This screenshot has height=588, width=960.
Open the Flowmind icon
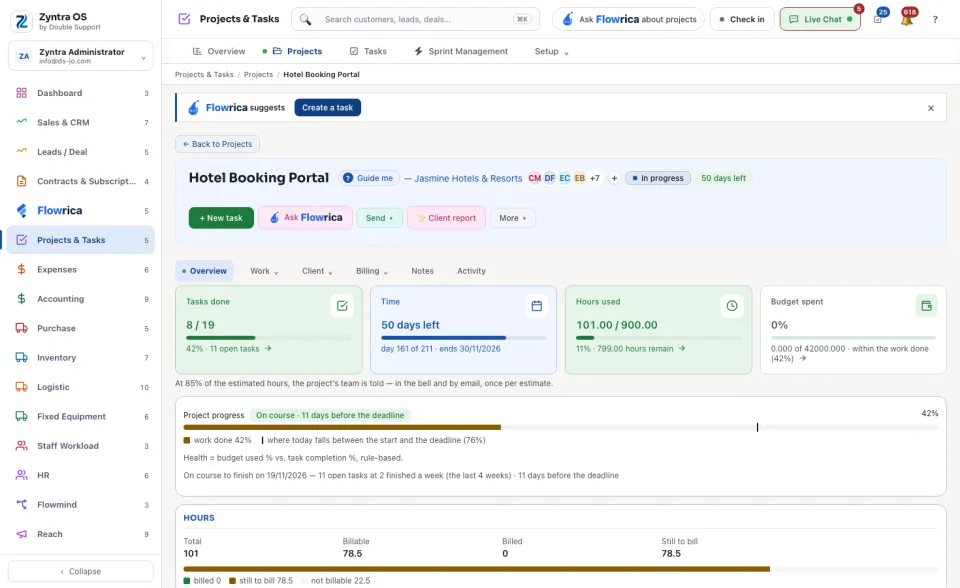(x=21, y=505)
